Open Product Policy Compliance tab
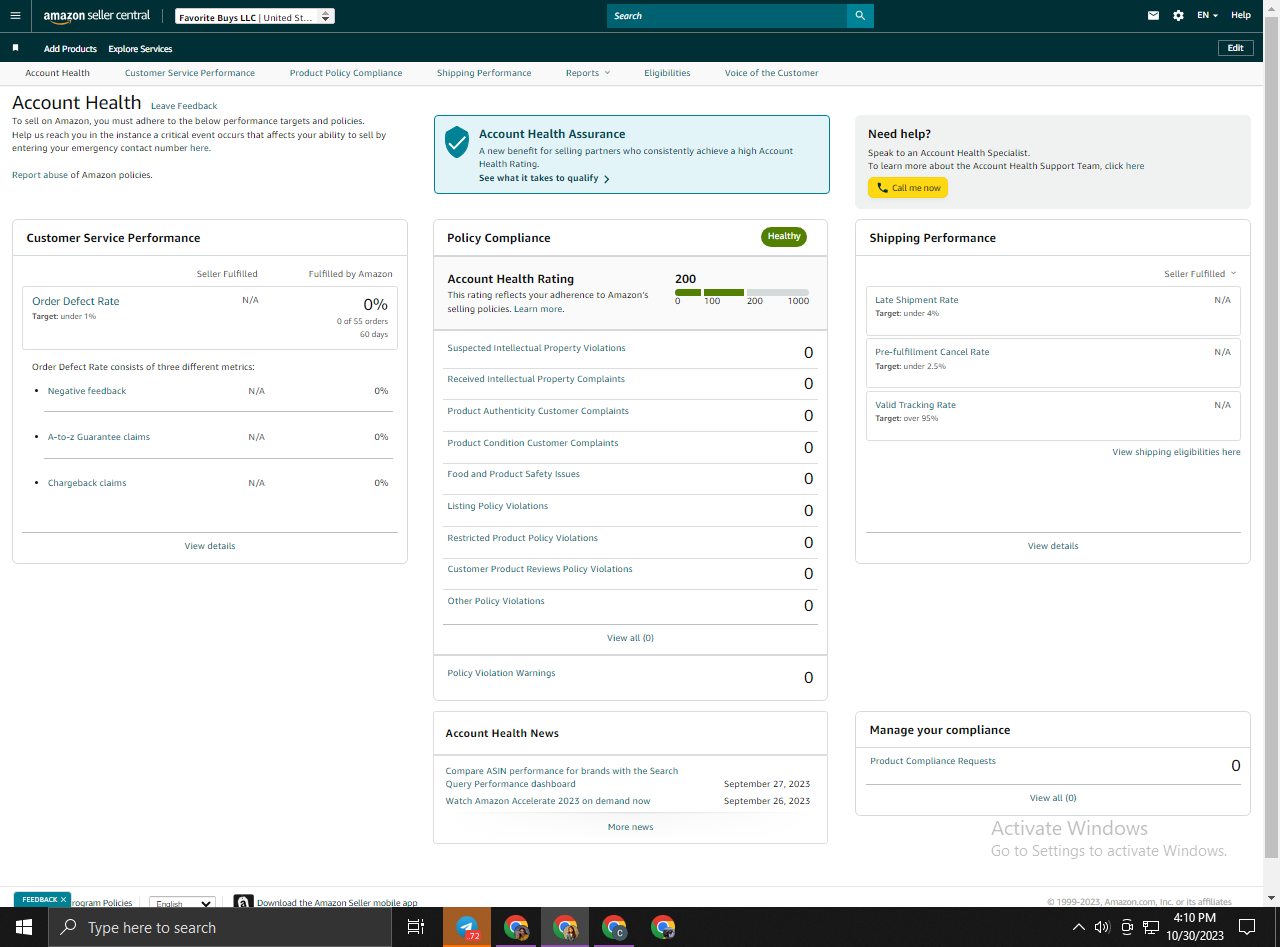Viewport: 1280px width, 947px height. point(346,73)
